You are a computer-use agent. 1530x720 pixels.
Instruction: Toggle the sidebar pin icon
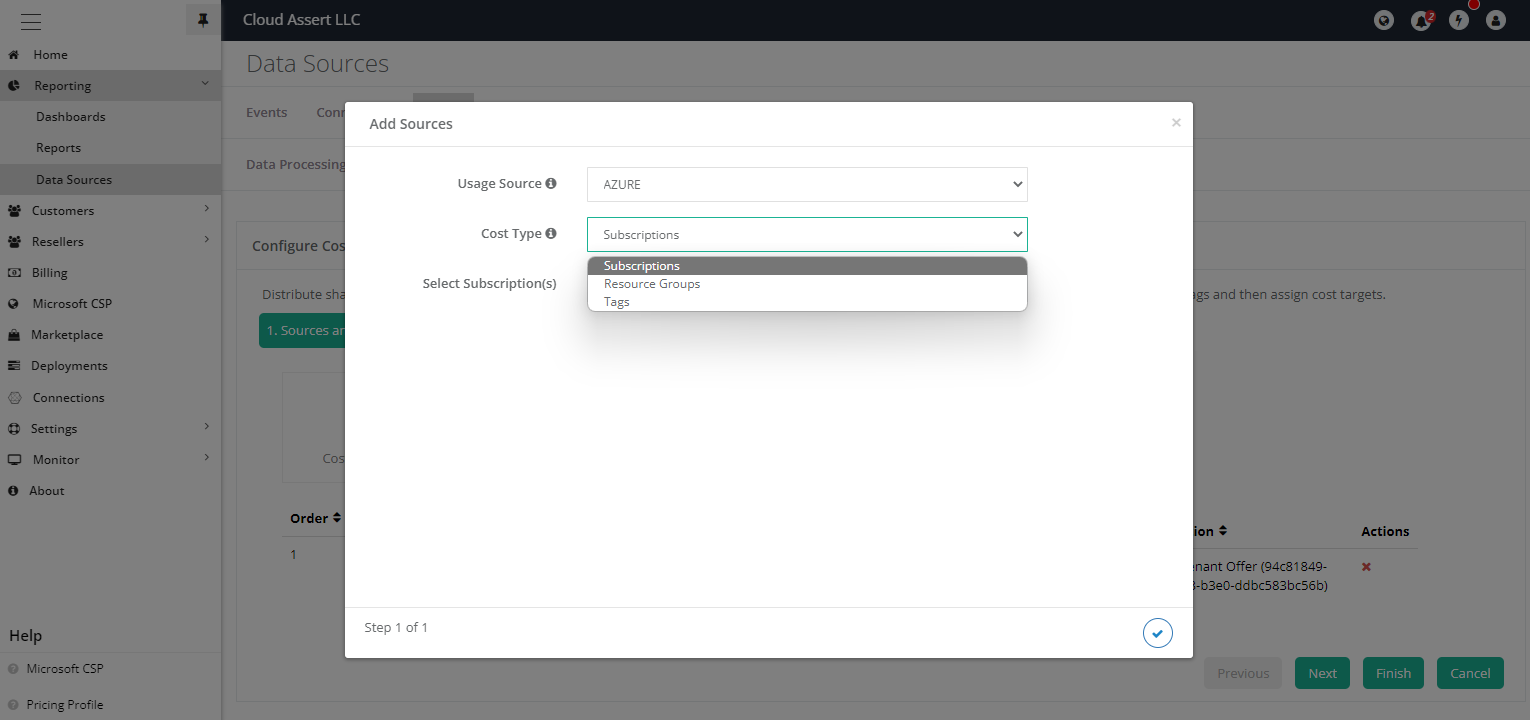coord(203,20)
